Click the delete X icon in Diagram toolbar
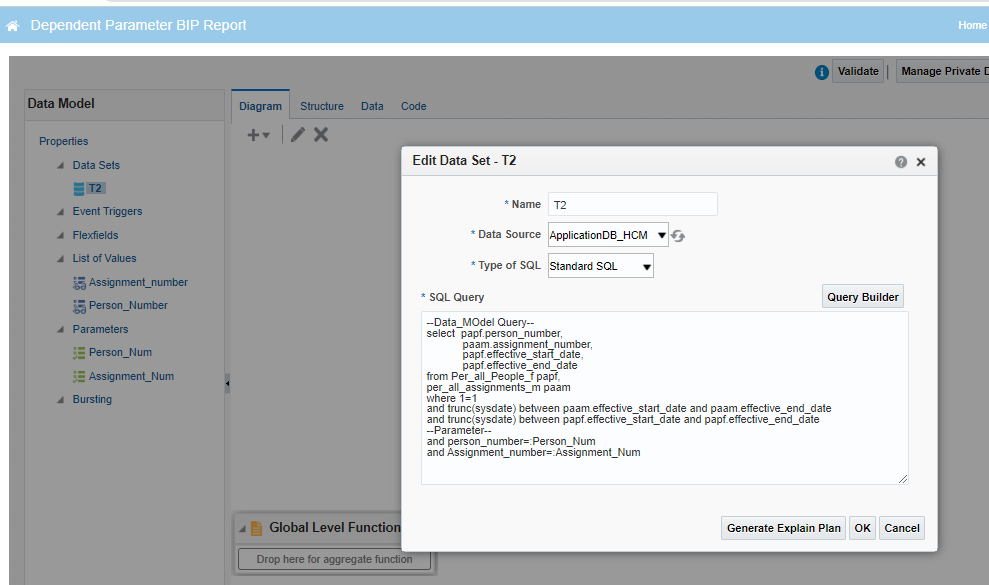 point(321,135)
